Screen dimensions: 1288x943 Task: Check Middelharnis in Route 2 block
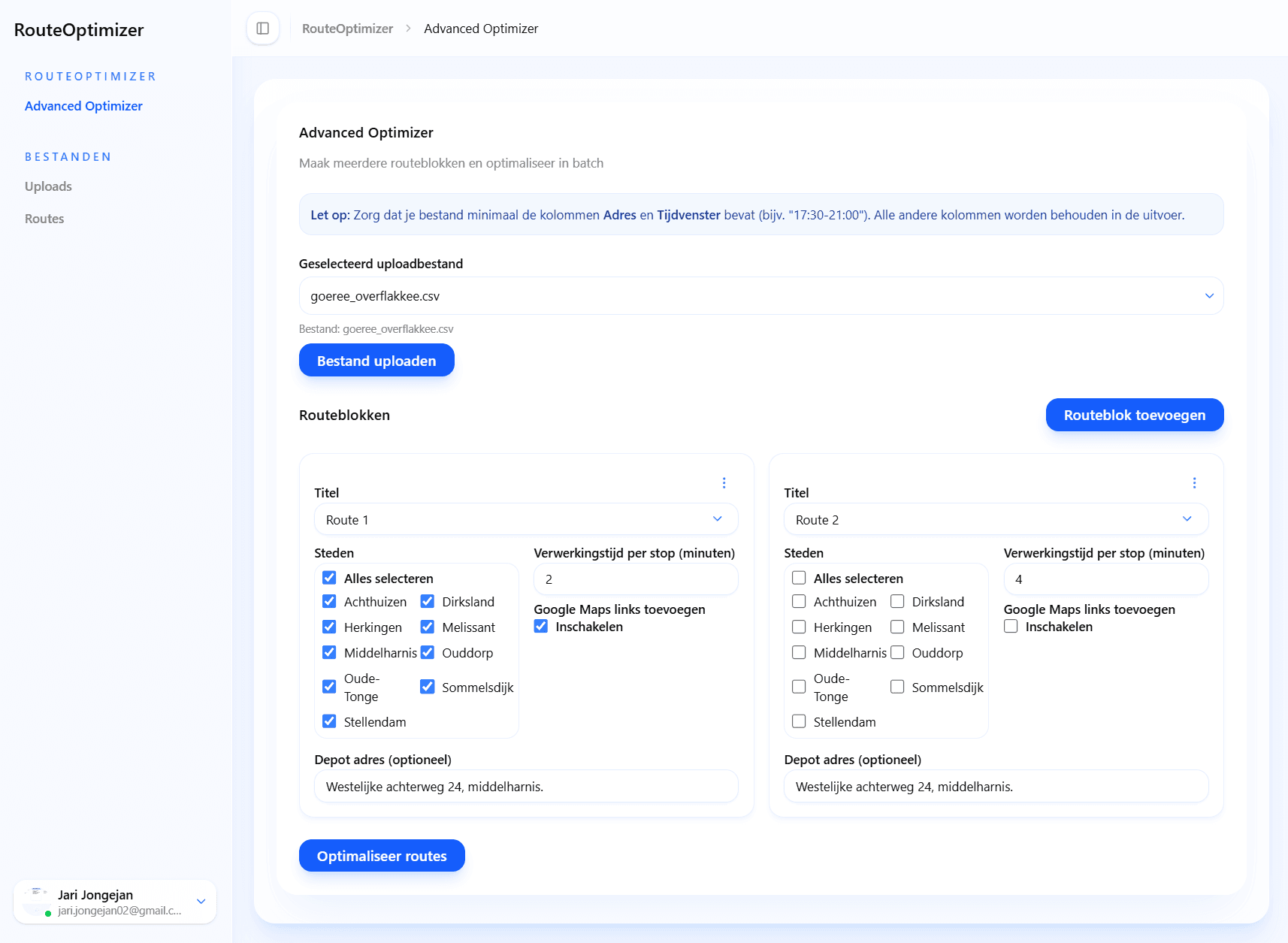pyautogui.click(x=799, y=652)
